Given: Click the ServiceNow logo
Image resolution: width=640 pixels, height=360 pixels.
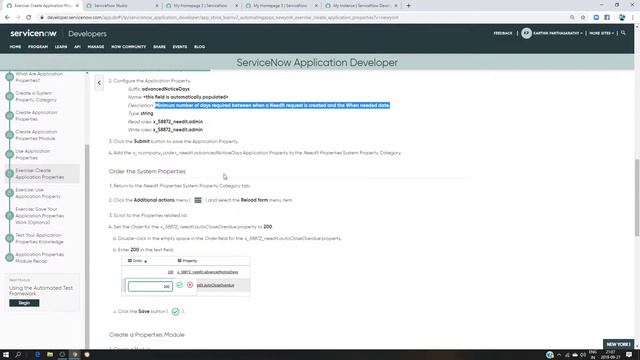Looking at the screenshot, I should tap(33, 33).
